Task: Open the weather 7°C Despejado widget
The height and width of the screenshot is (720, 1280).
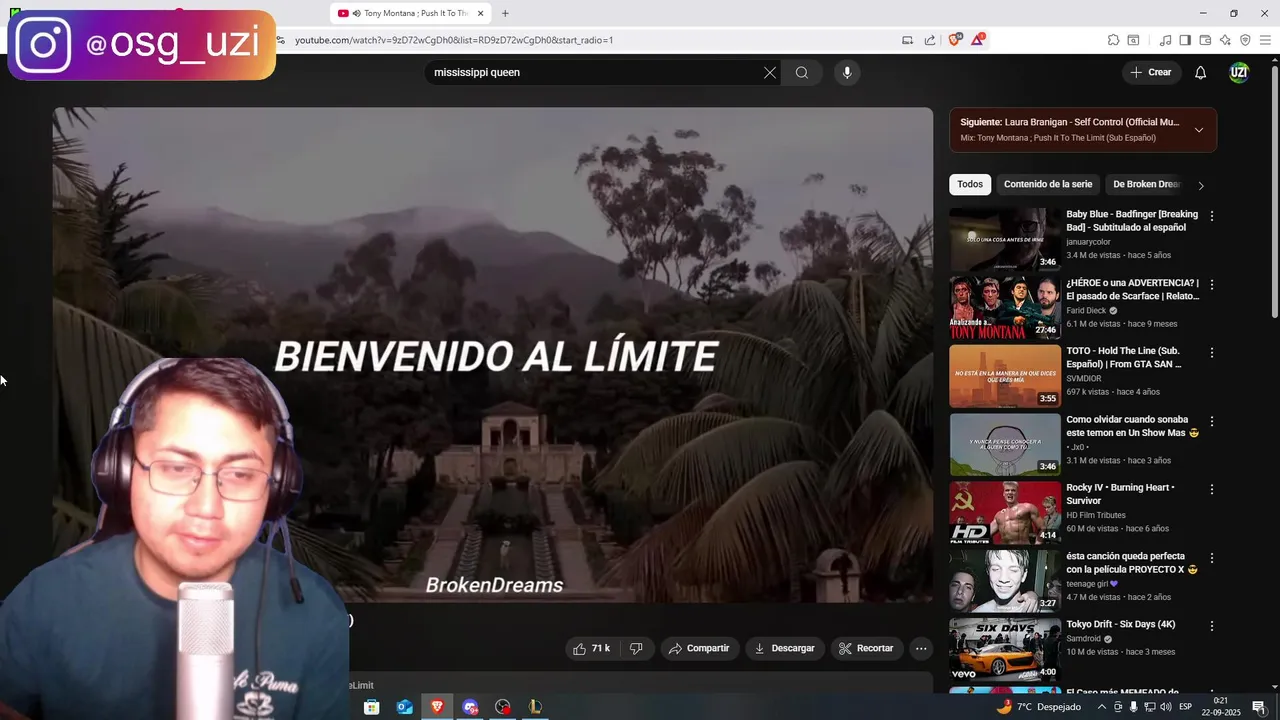Action: click(x=1038, y=707)
